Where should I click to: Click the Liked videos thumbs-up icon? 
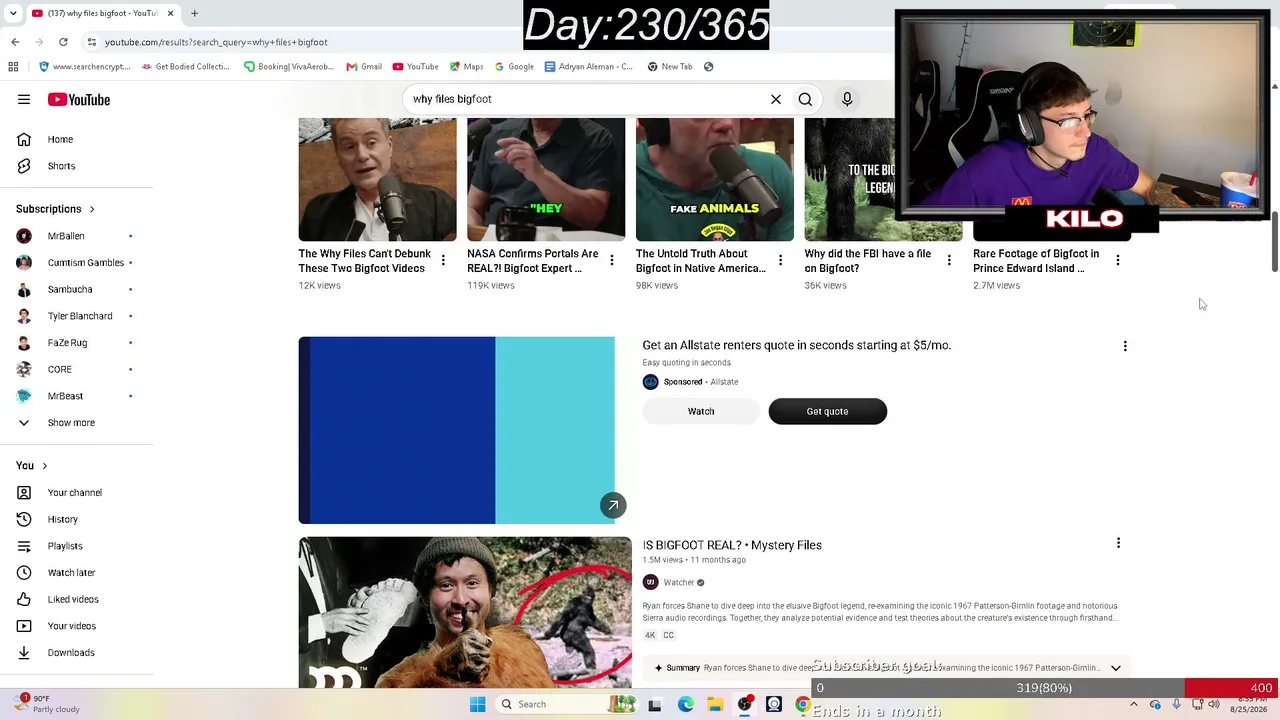24,599
